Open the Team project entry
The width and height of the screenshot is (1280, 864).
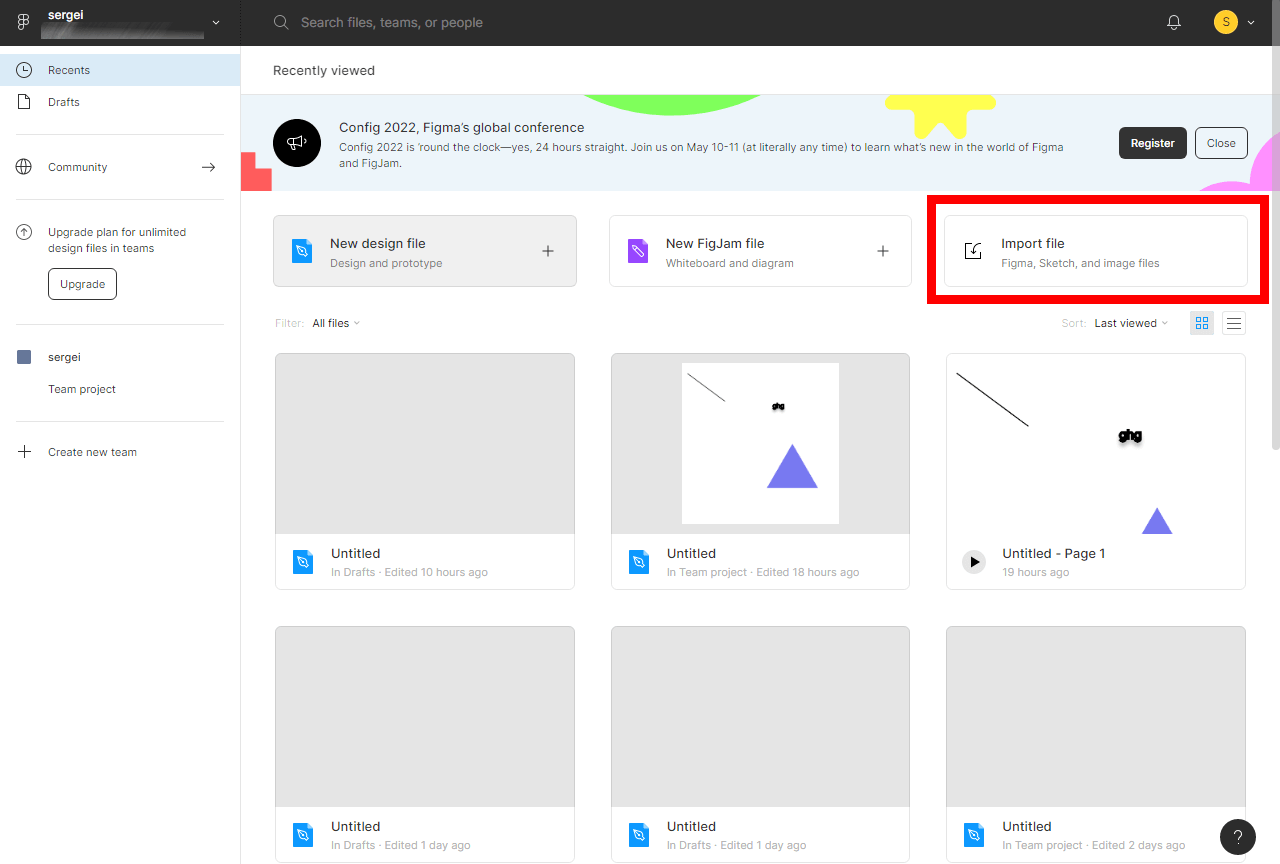[82, 389]
